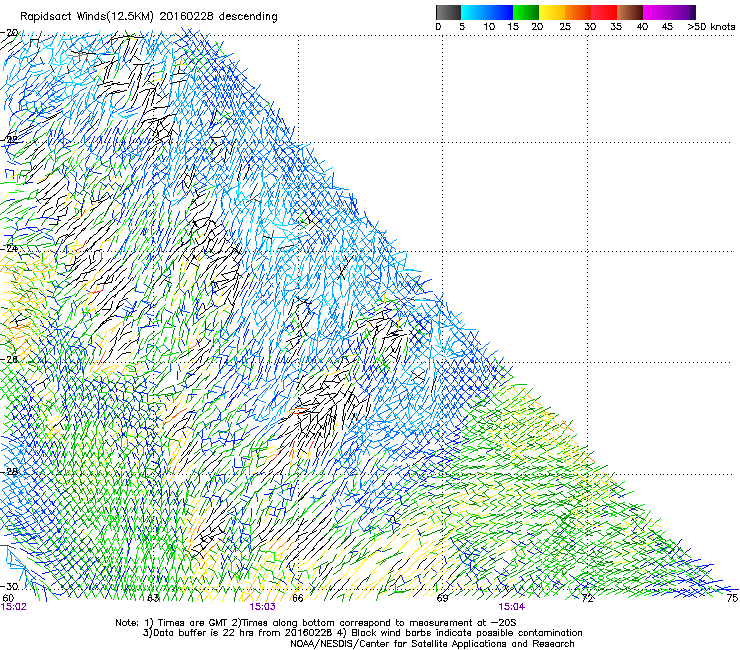Click the -24 latitude label
The height and width of the screenshot is (650, 740).
click(9, 248)
